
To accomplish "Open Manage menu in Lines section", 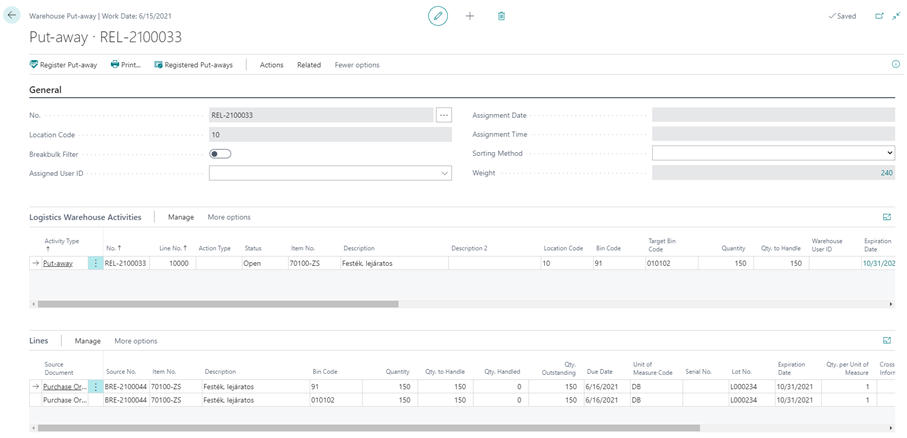I will [88, 341].
